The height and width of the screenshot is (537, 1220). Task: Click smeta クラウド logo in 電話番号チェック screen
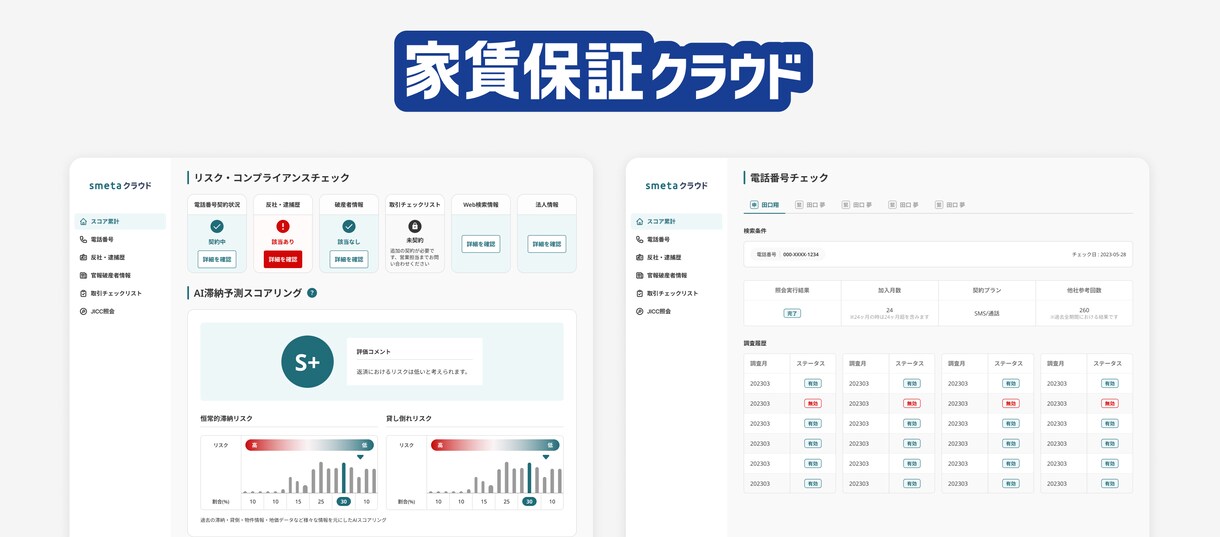click(x=676, y=186)
